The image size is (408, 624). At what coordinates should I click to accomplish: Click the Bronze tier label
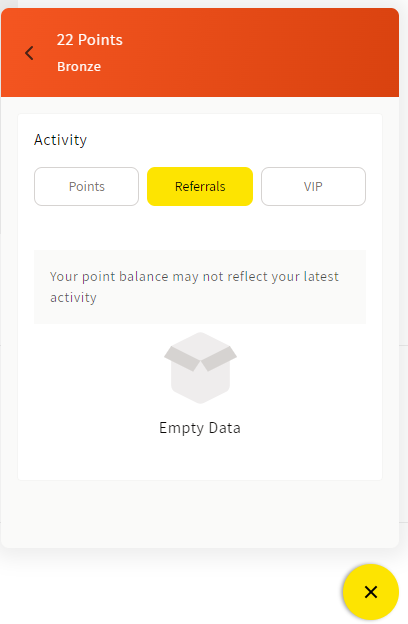[79, 66]
